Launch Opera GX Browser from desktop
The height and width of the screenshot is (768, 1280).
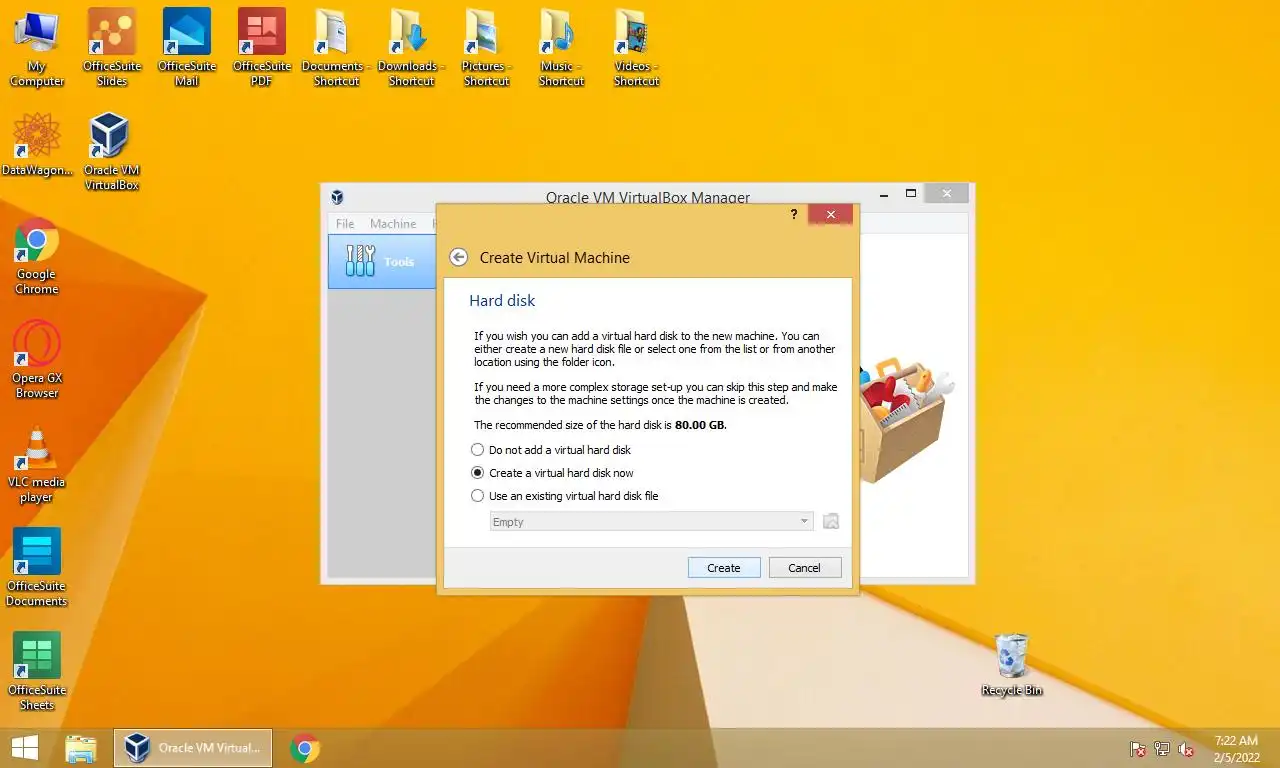37,360
